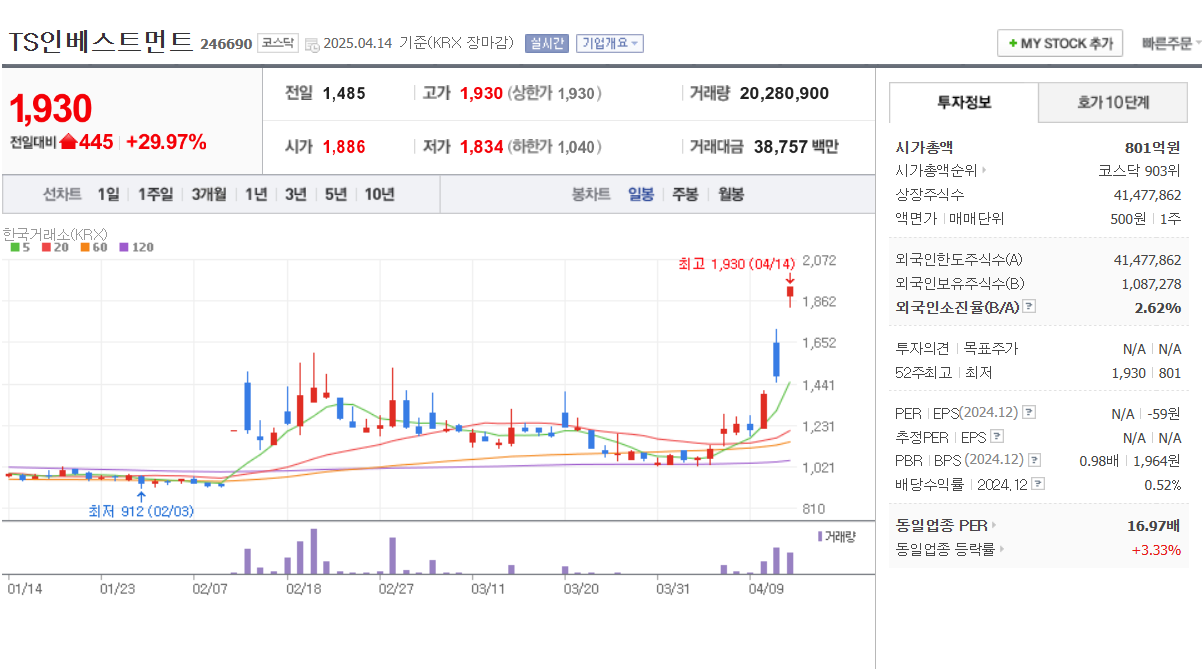Click the 저가 value 1,834

[482, 147]
